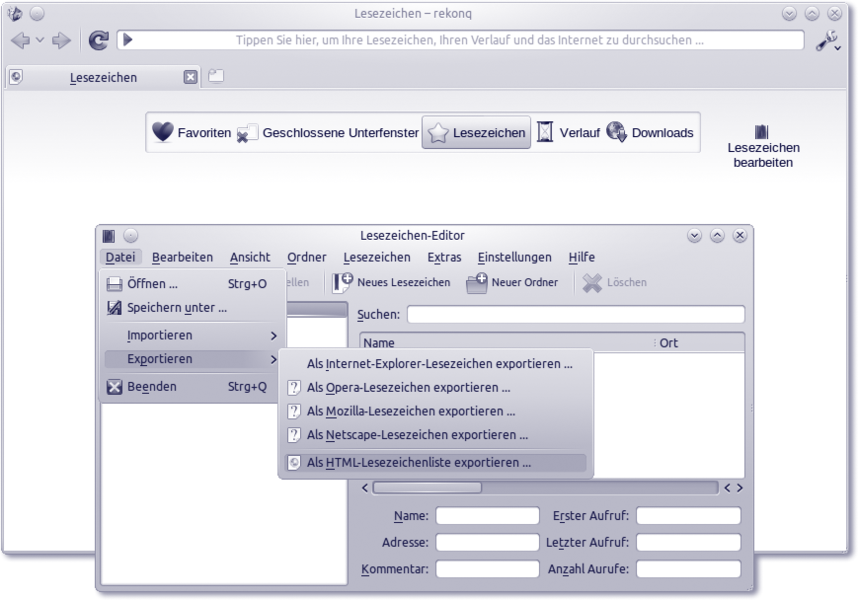The height and width of the screenshot is (600, 858).
Task: Choose Als HTML-Lesezeichenliste exportieren
Action: coord(418,463)
